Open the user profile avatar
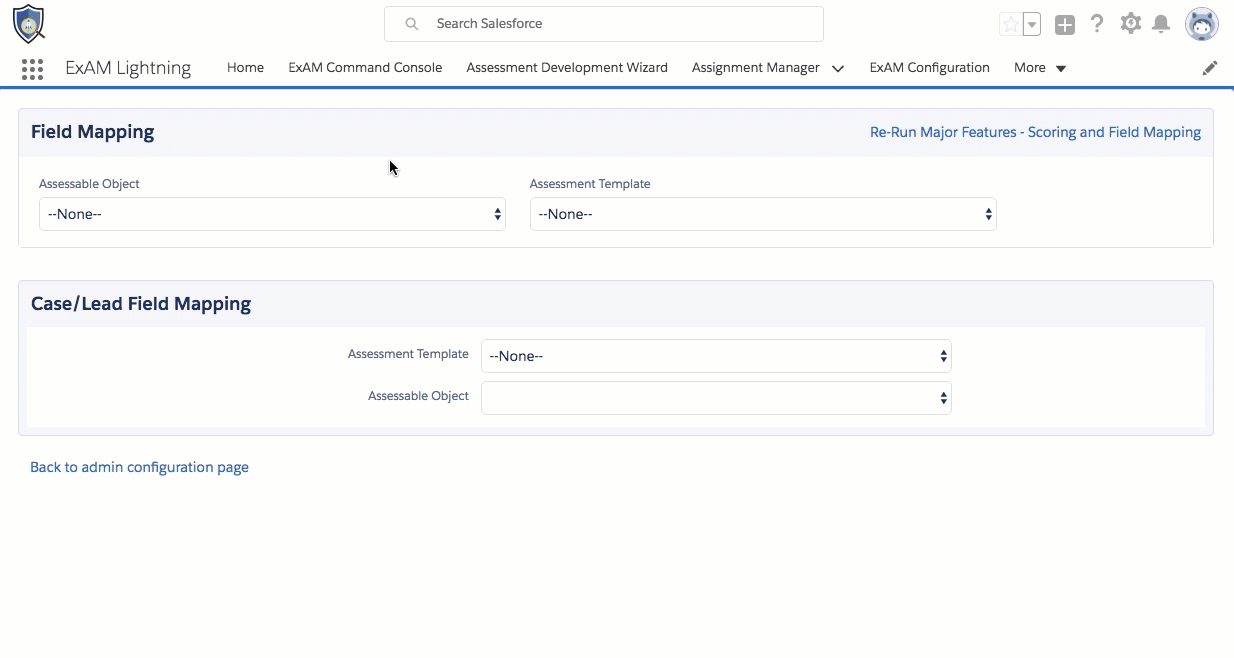1234x658 pixels. click(1201, 24)
